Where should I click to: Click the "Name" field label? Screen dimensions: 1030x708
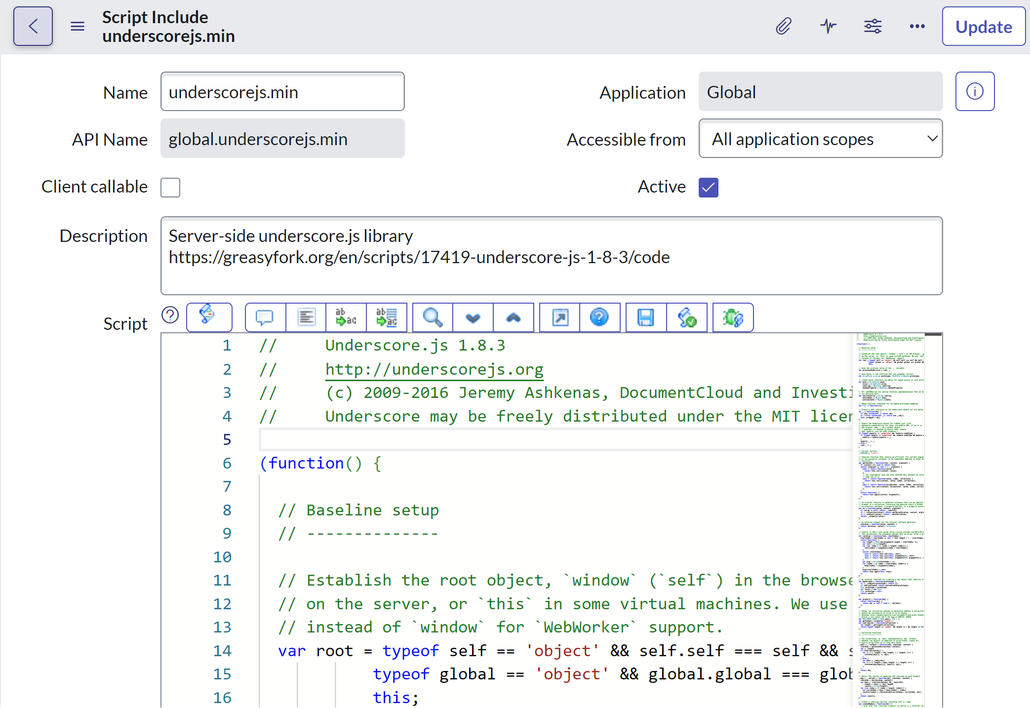pos(125,93)
